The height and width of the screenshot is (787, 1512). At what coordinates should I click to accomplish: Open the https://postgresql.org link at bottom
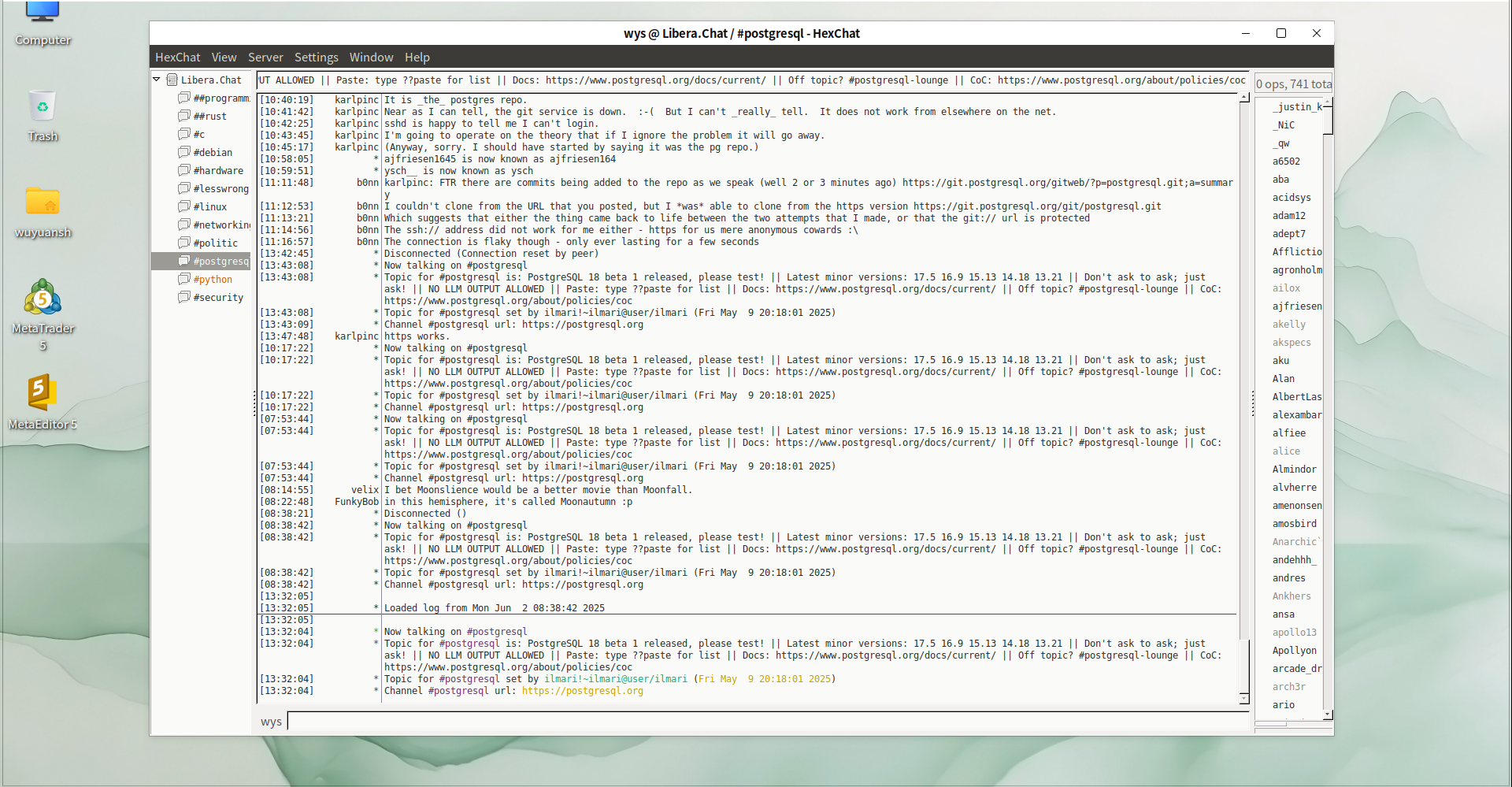click(x=582, y=691)
